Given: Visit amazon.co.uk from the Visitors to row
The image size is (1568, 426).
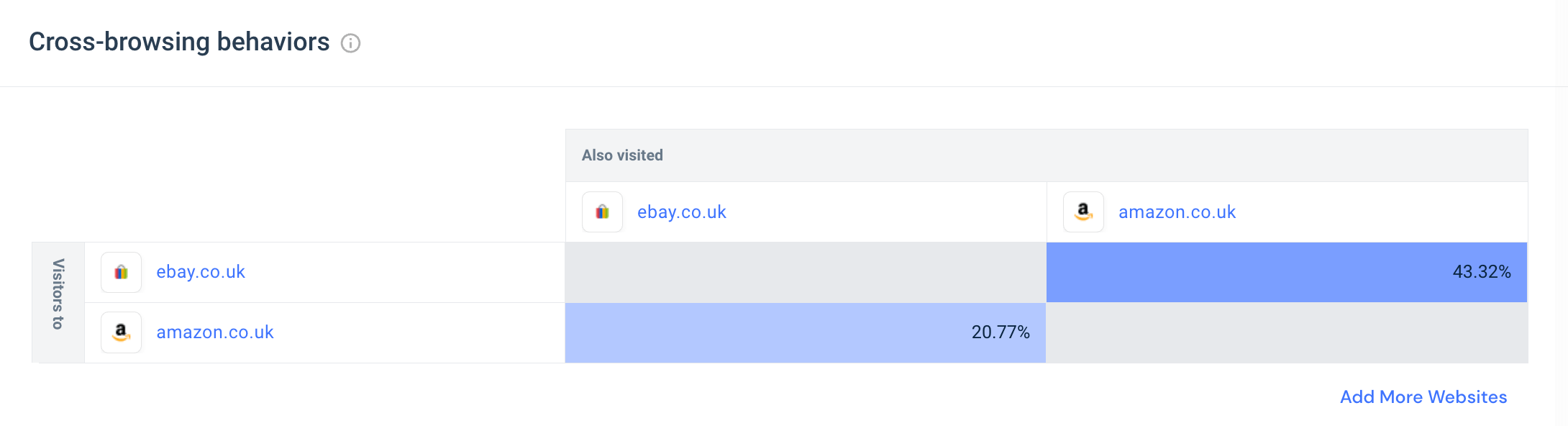Looking at the screenshot, I should [214, 332].
